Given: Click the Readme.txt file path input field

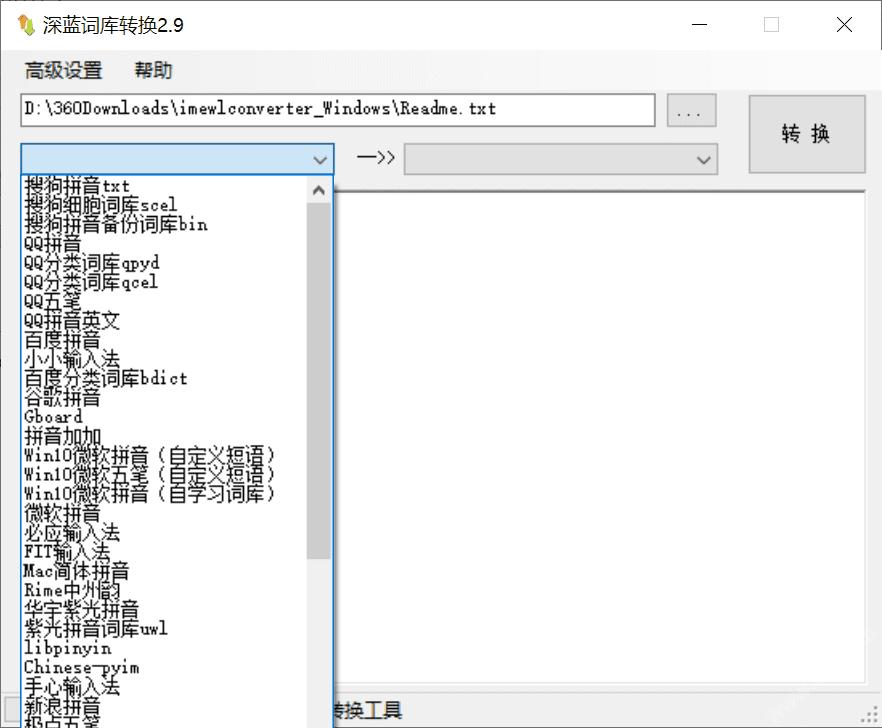Looking at the screenshot, I should pyautogui.click(x=335, y=110).
